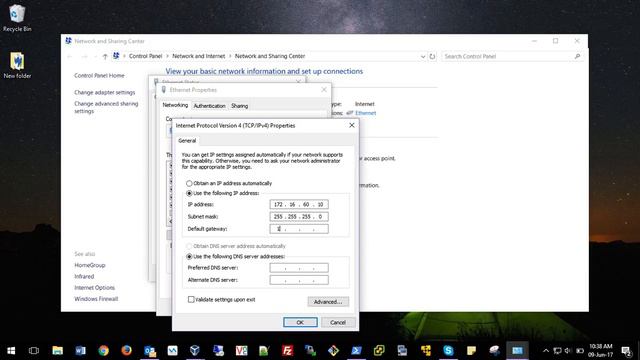Go to Control Panel Home
Image resolution: width=640 pixels, height=360 pixels.
point(99,76)
